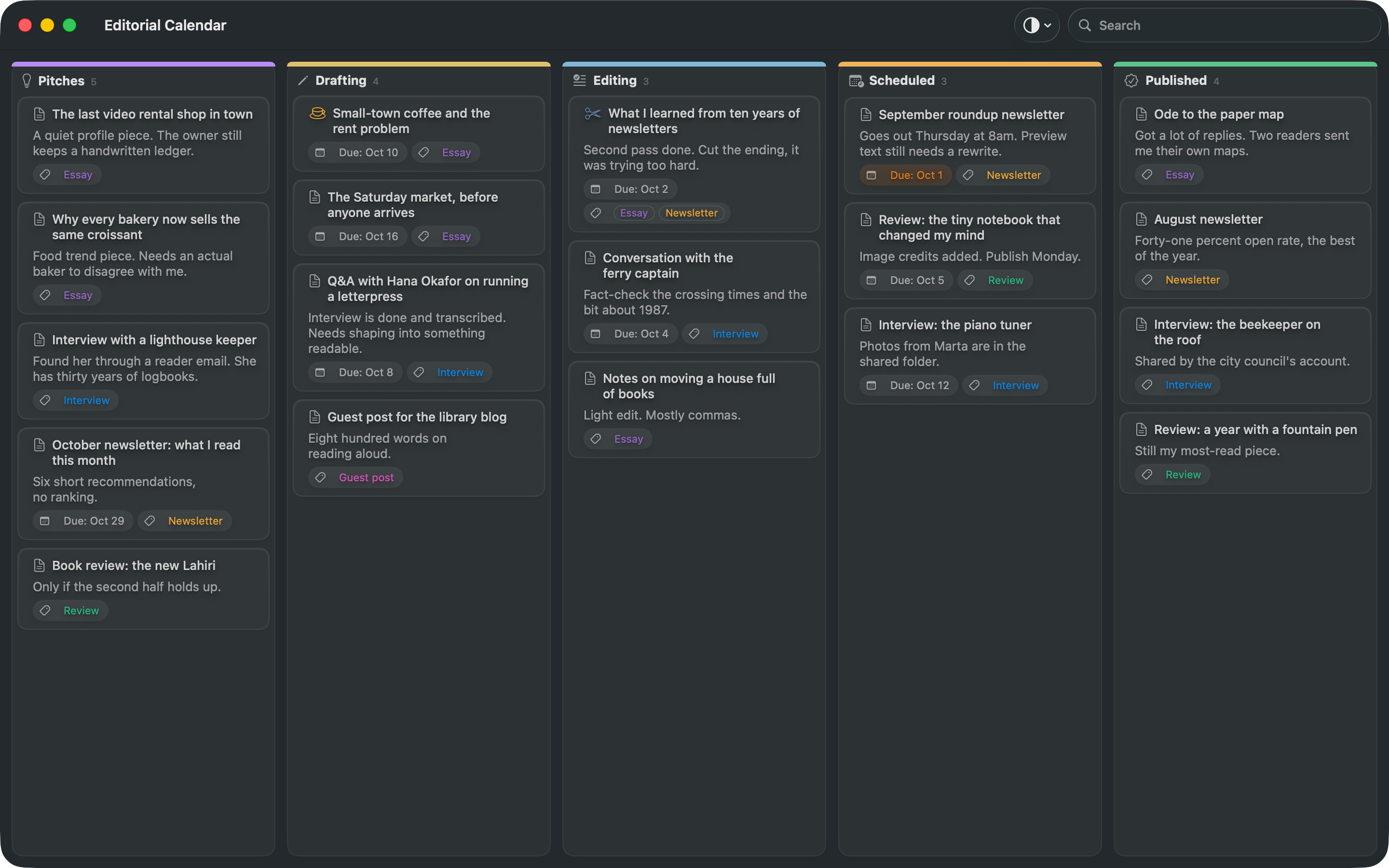Open the last video rental shop card
Image resolution: width=1389 pixels, height=868 pixels.
(144, 145)
